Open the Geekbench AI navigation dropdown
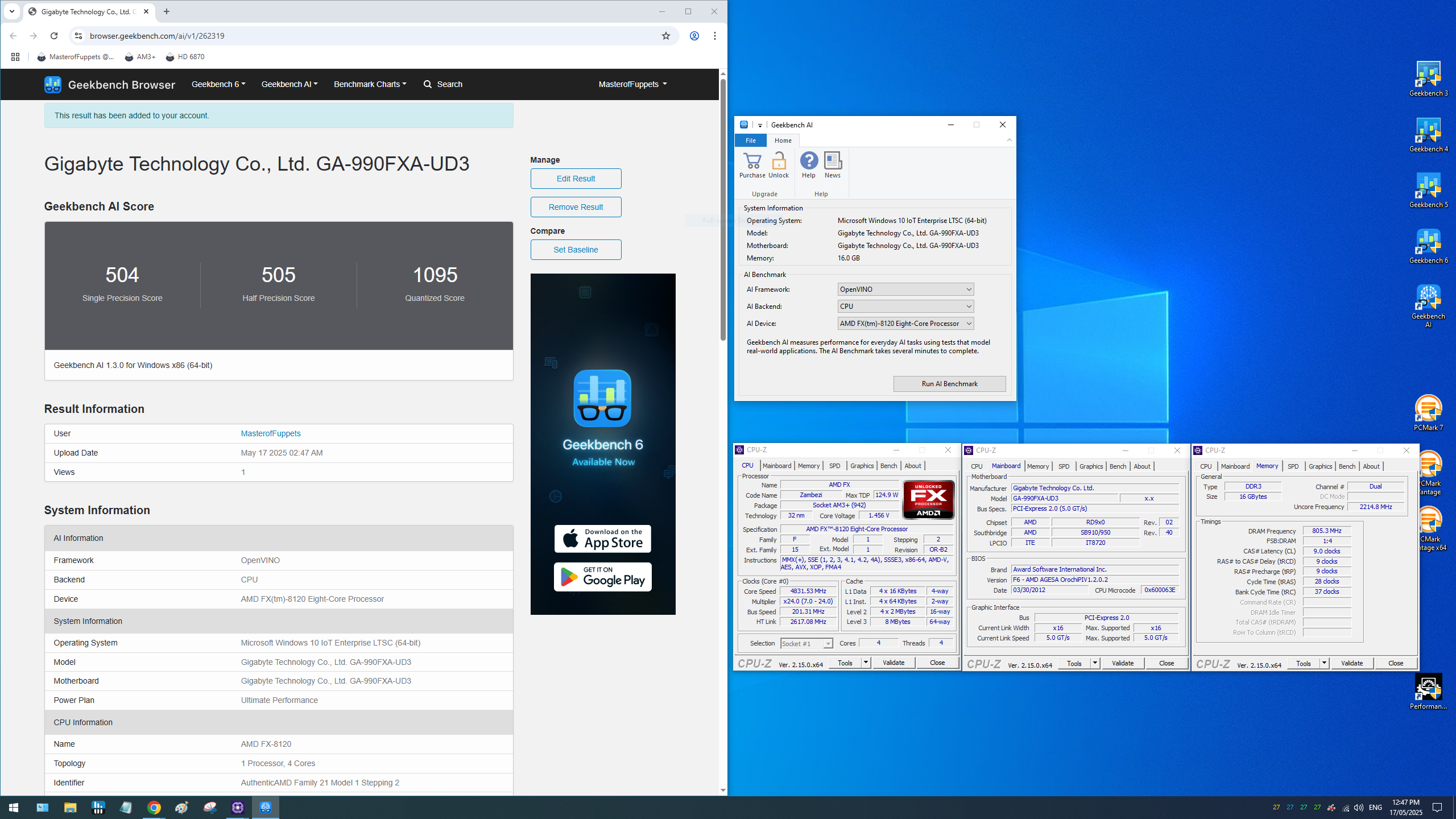The height and width of the screenshot is (819, 1456). tap(289, 84)
